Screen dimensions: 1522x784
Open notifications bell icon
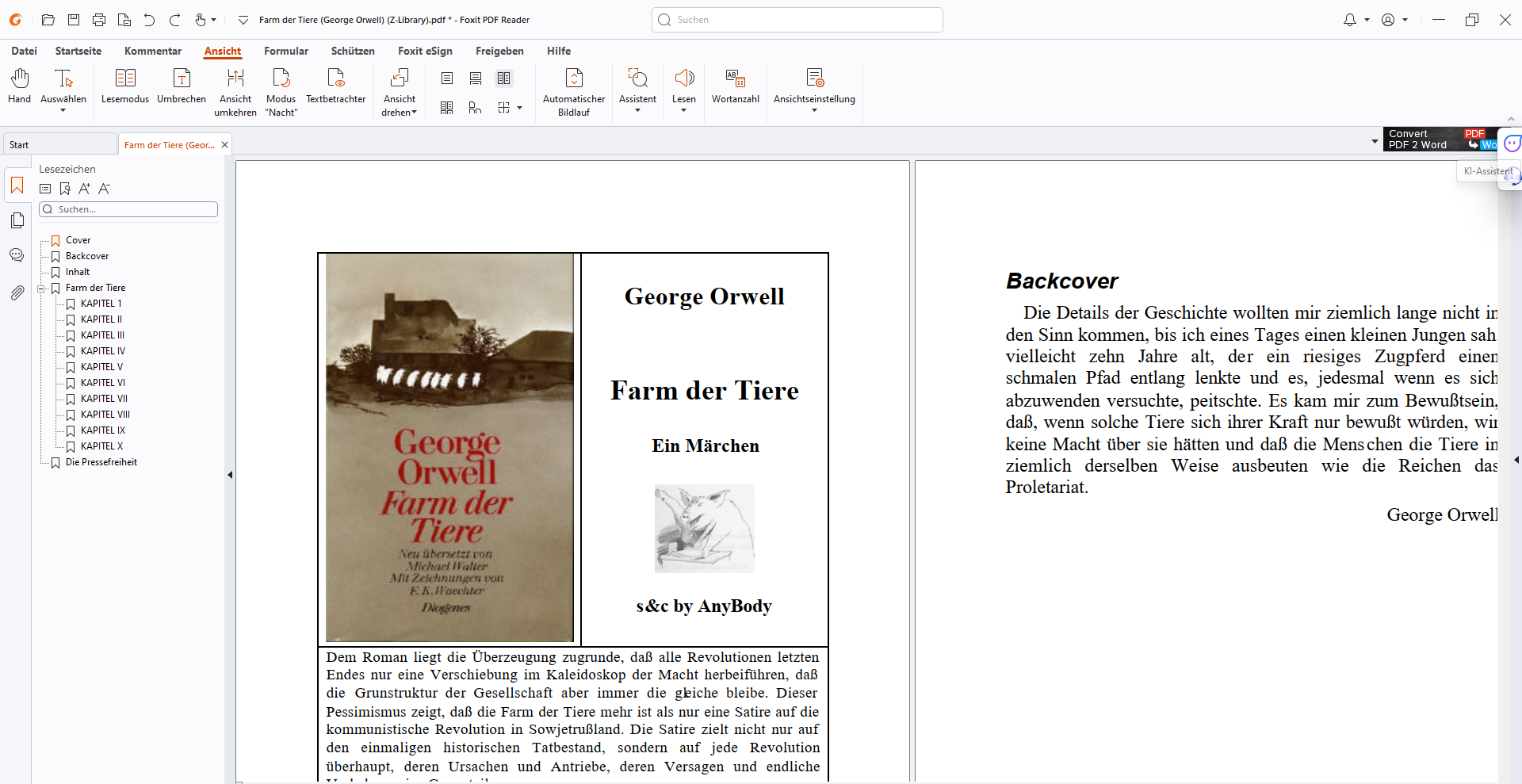click(x=1350, y=20)
